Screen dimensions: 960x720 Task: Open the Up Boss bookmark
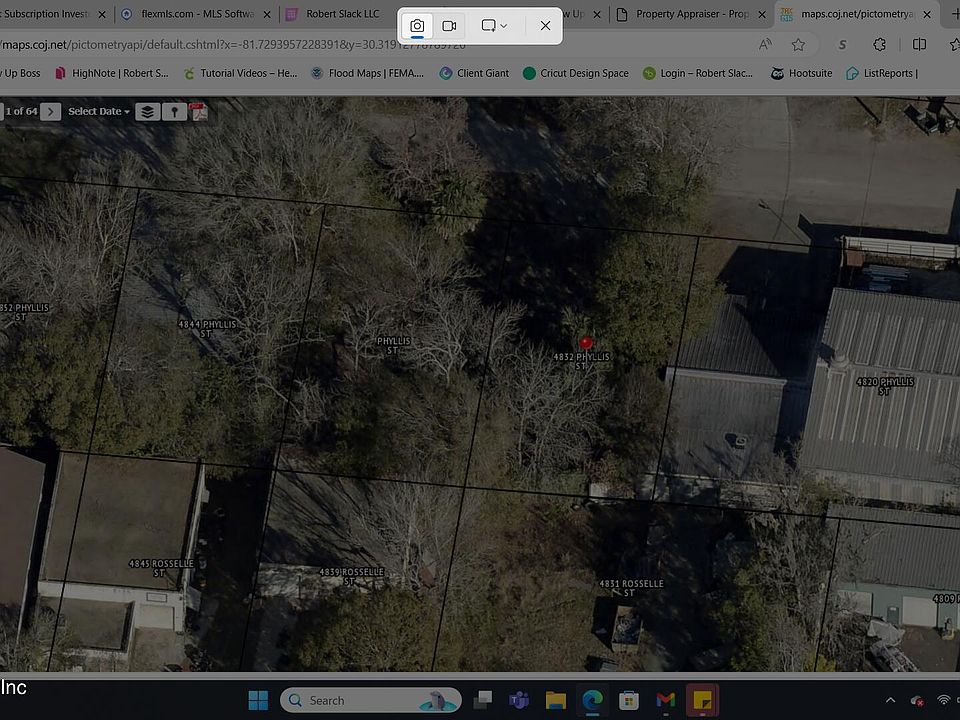(20, 73)
